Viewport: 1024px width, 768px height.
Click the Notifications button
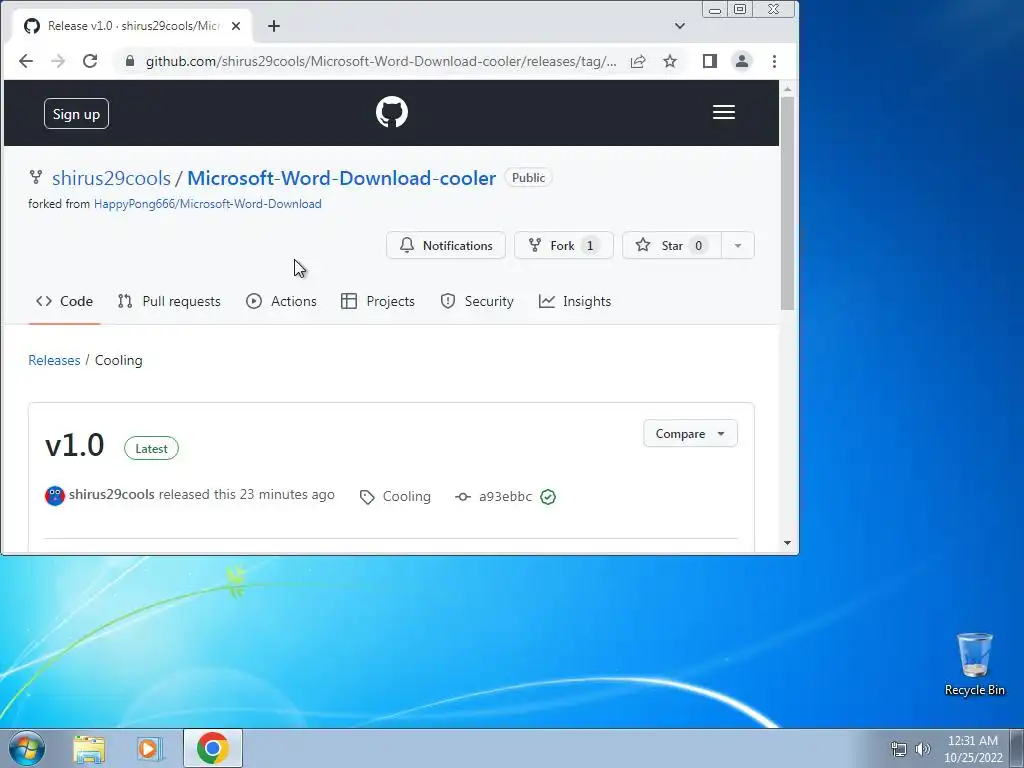(446, 246)
